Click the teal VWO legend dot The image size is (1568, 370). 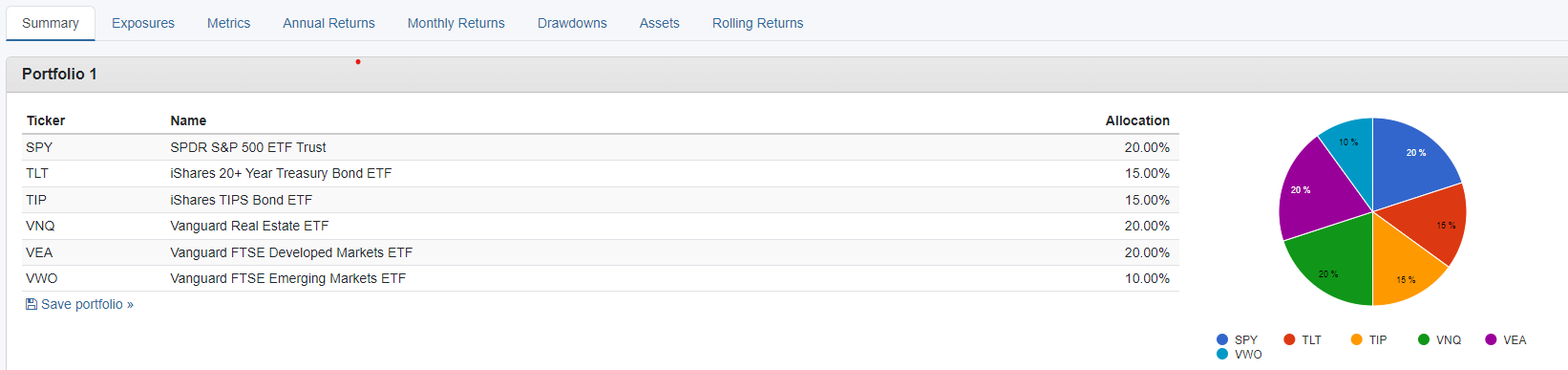(x=1222, y=354)
